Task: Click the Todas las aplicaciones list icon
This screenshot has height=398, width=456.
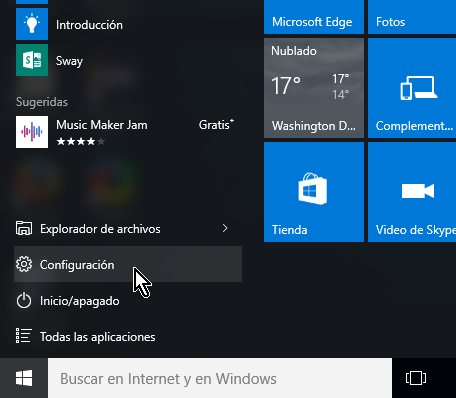Action: [x=24, y=336]
